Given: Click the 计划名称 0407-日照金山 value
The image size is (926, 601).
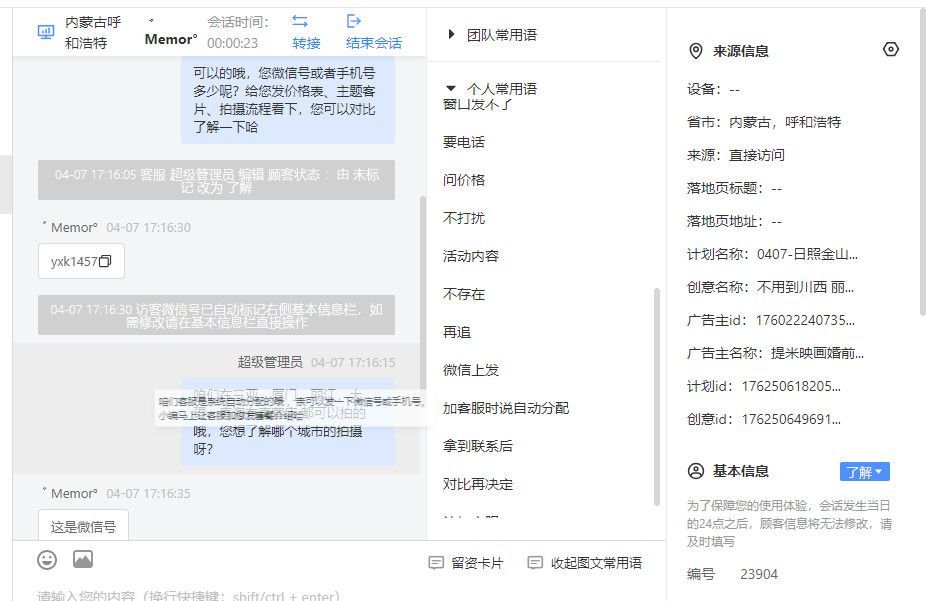Looking at the screenshot, I should point(807,254).
